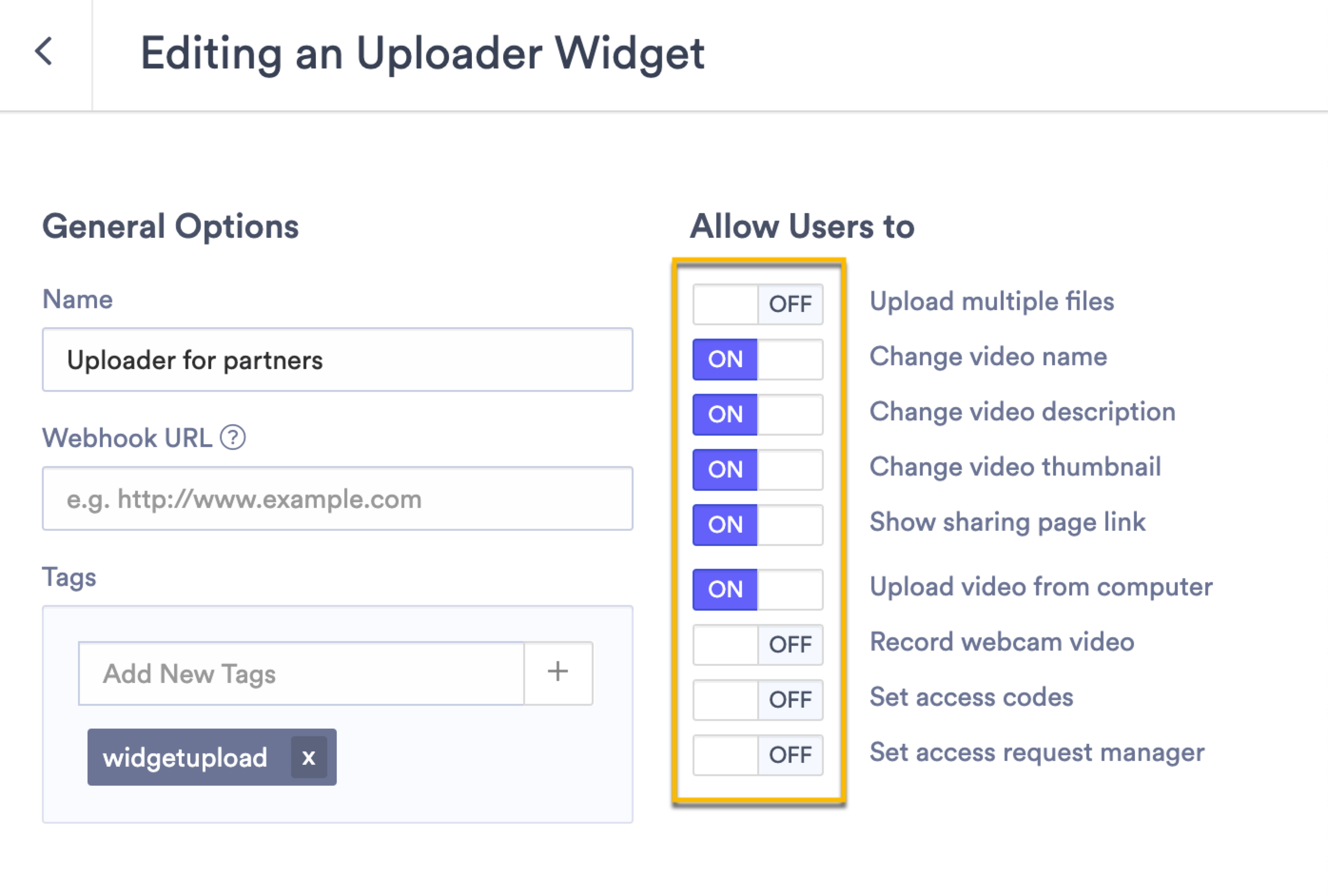Viewport: 1328px width, 896px height.
Task: Enable Set access request manager
Action: (x=757, y=754)
